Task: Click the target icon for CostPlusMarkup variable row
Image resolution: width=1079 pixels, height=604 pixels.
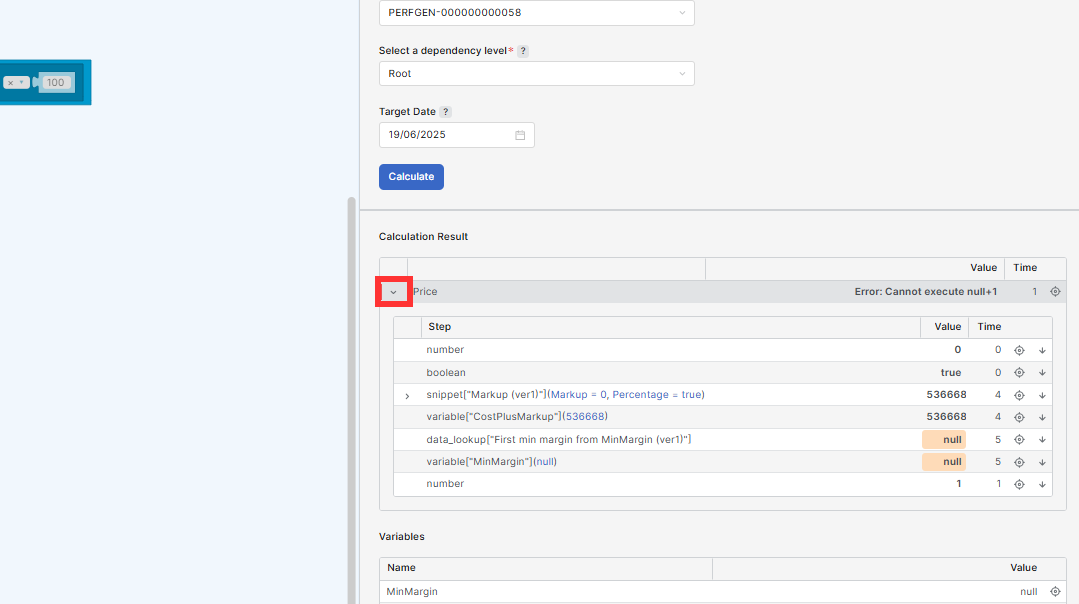Action: point(1019,417)
